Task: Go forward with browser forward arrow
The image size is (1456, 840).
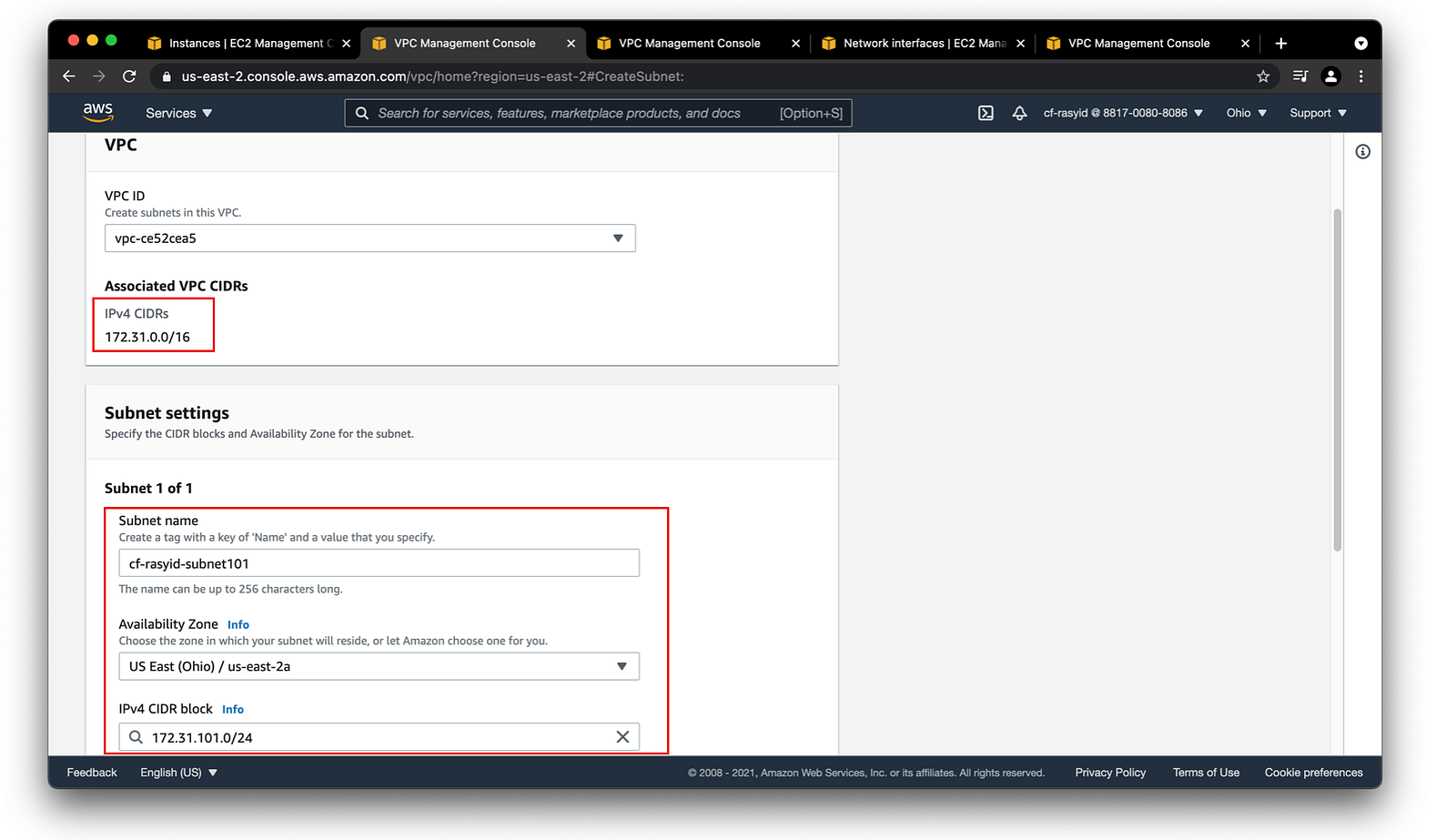Action: pos(99,76)
